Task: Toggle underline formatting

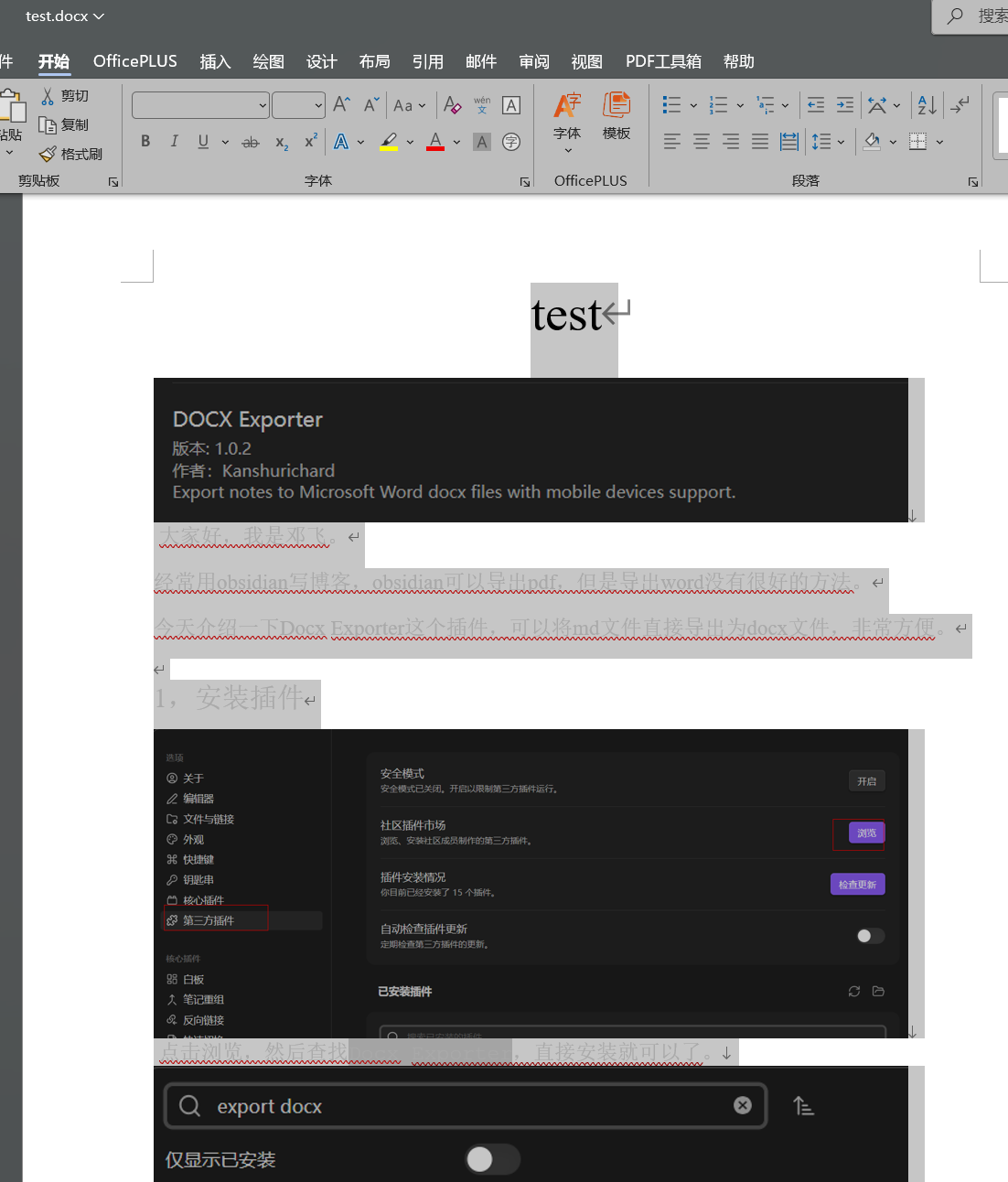Action: click(203, 142)
